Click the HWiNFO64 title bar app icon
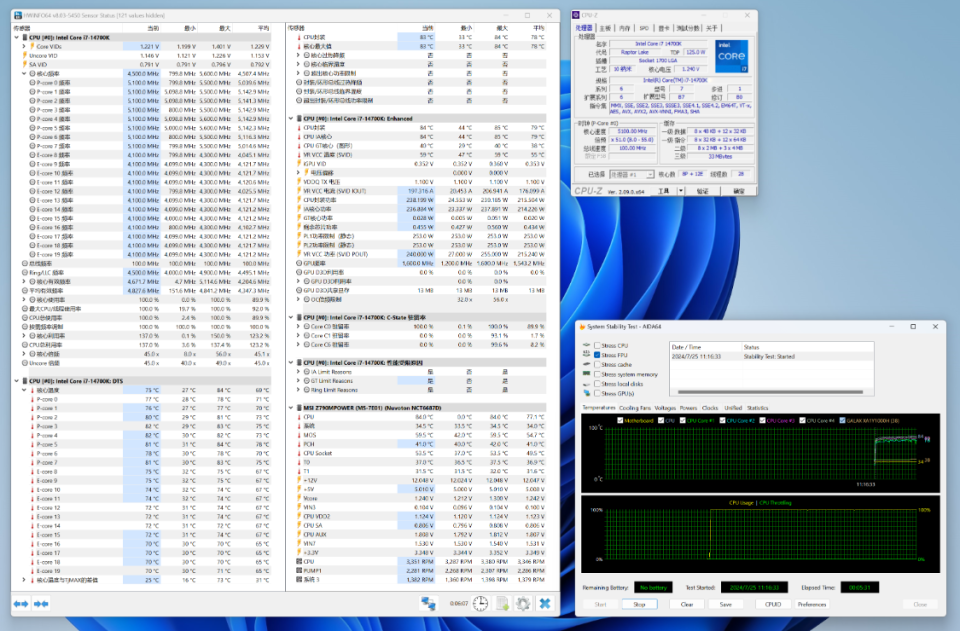The width and height of the screenshot is (960, 631). point(18,15)
